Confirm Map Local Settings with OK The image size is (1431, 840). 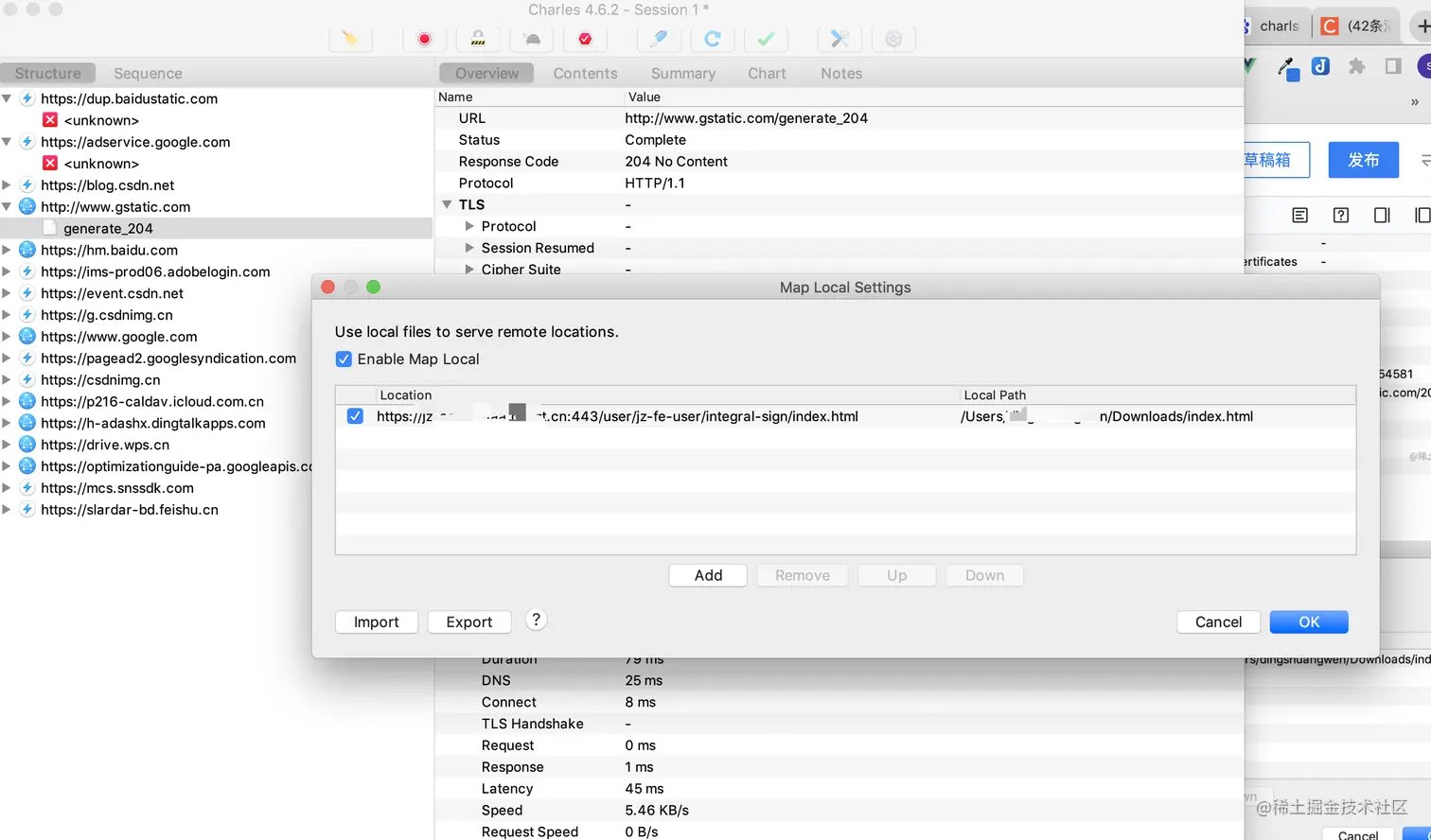point(1309,621)
